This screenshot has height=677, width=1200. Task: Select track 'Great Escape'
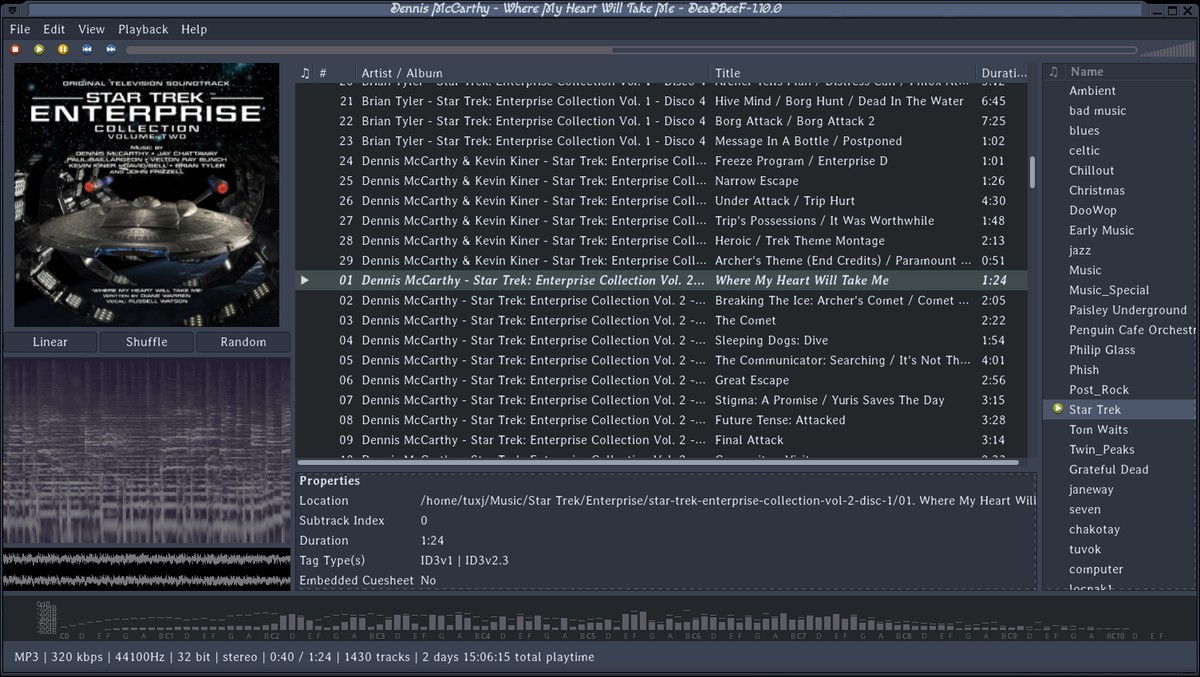(x=661, y=381)
